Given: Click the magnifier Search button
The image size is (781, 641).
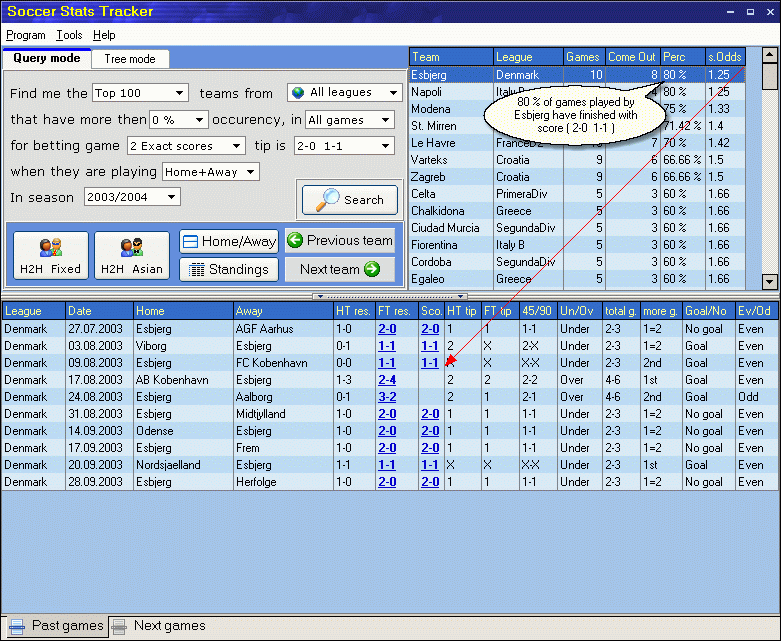Looking at the screenshot, I should [348, 199].
